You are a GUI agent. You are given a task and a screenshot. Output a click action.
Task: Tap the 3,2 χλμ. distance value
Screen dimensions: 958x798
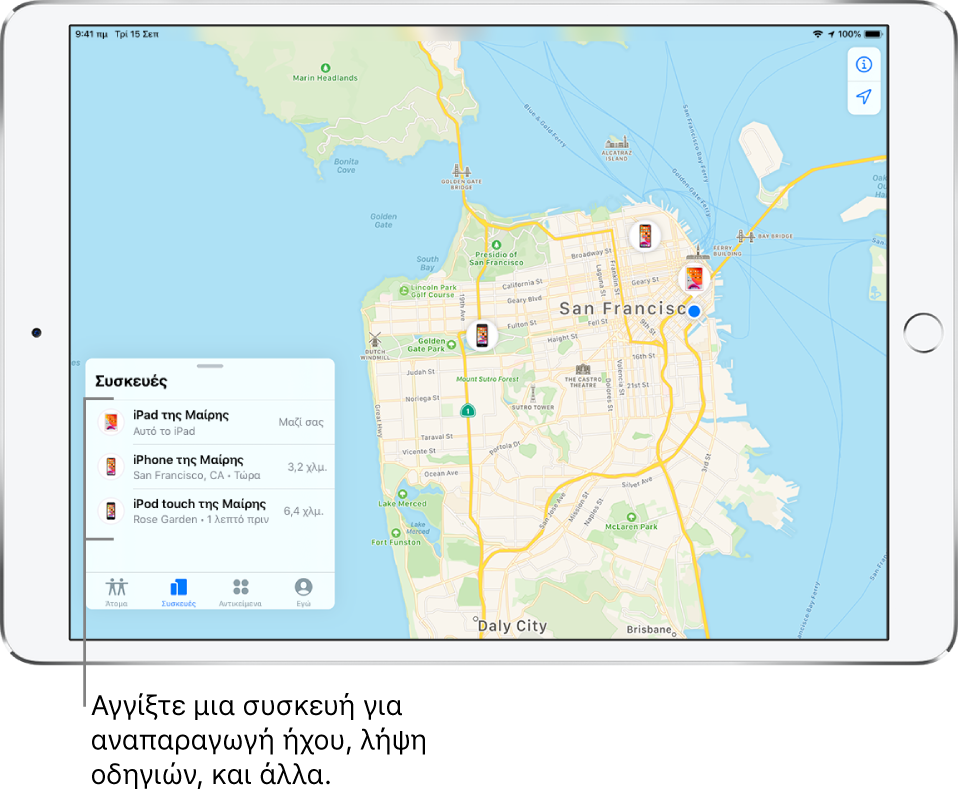pos(307,467)
